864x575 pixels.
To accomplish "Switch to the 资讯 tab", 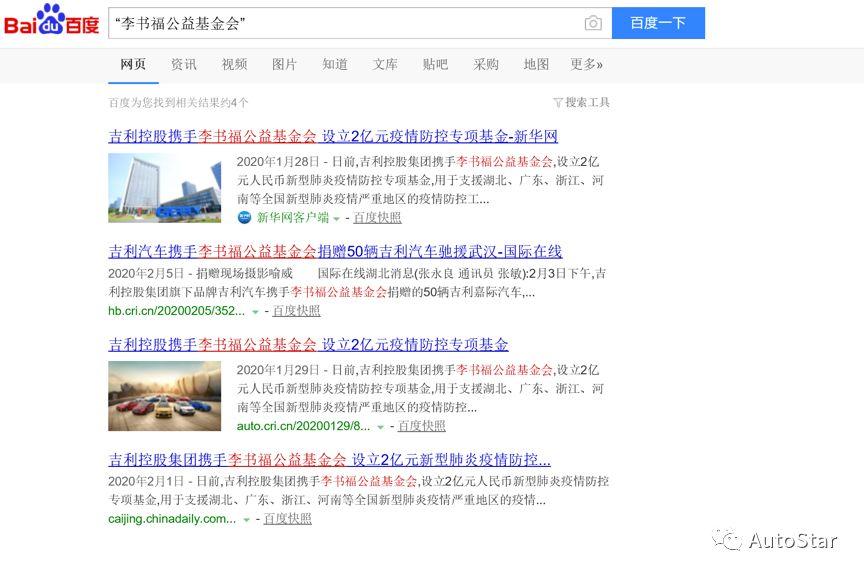I will pos(183,64).
